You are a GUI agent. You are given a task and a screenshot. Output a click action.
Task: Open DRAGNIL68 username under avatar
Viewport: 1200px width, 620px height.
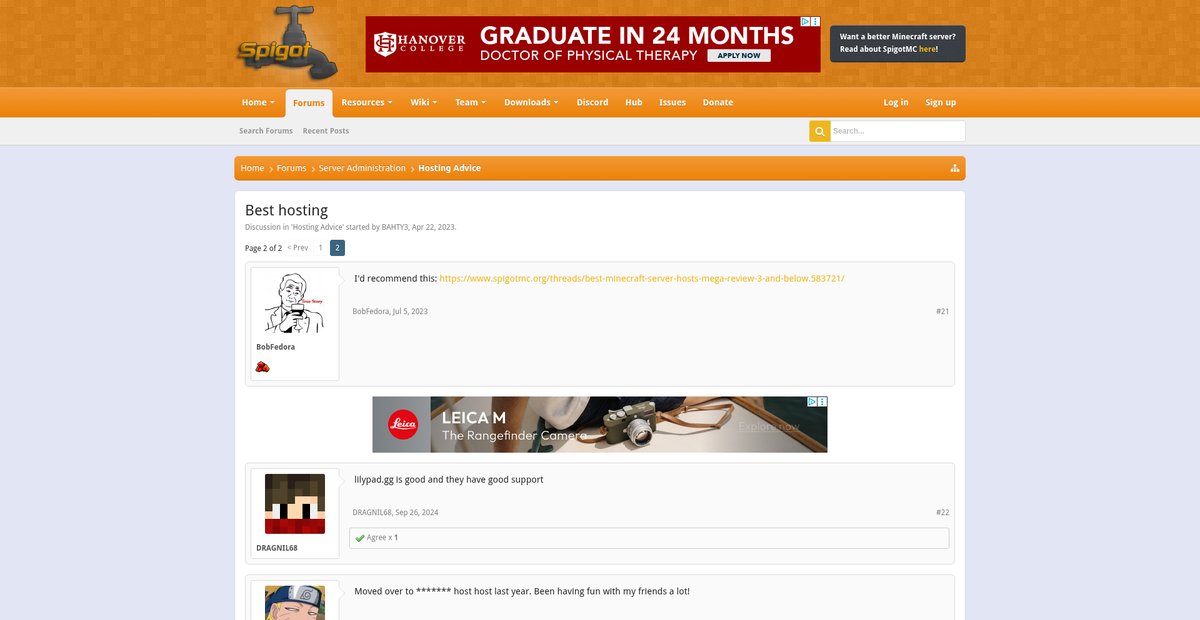pyautogui.click(x=277, y=548)
